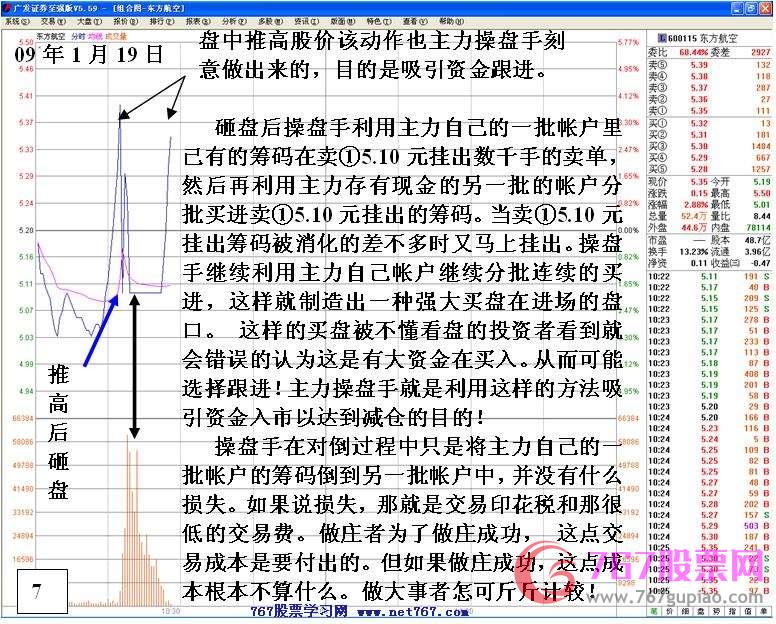Click the 委差 2927 value
The image size is (776, 624).
761,52
